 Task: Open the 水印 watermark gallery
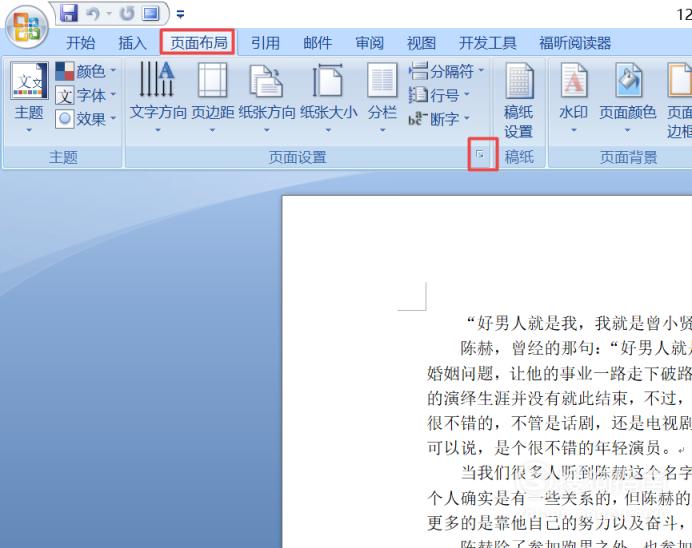coord(573,97)
